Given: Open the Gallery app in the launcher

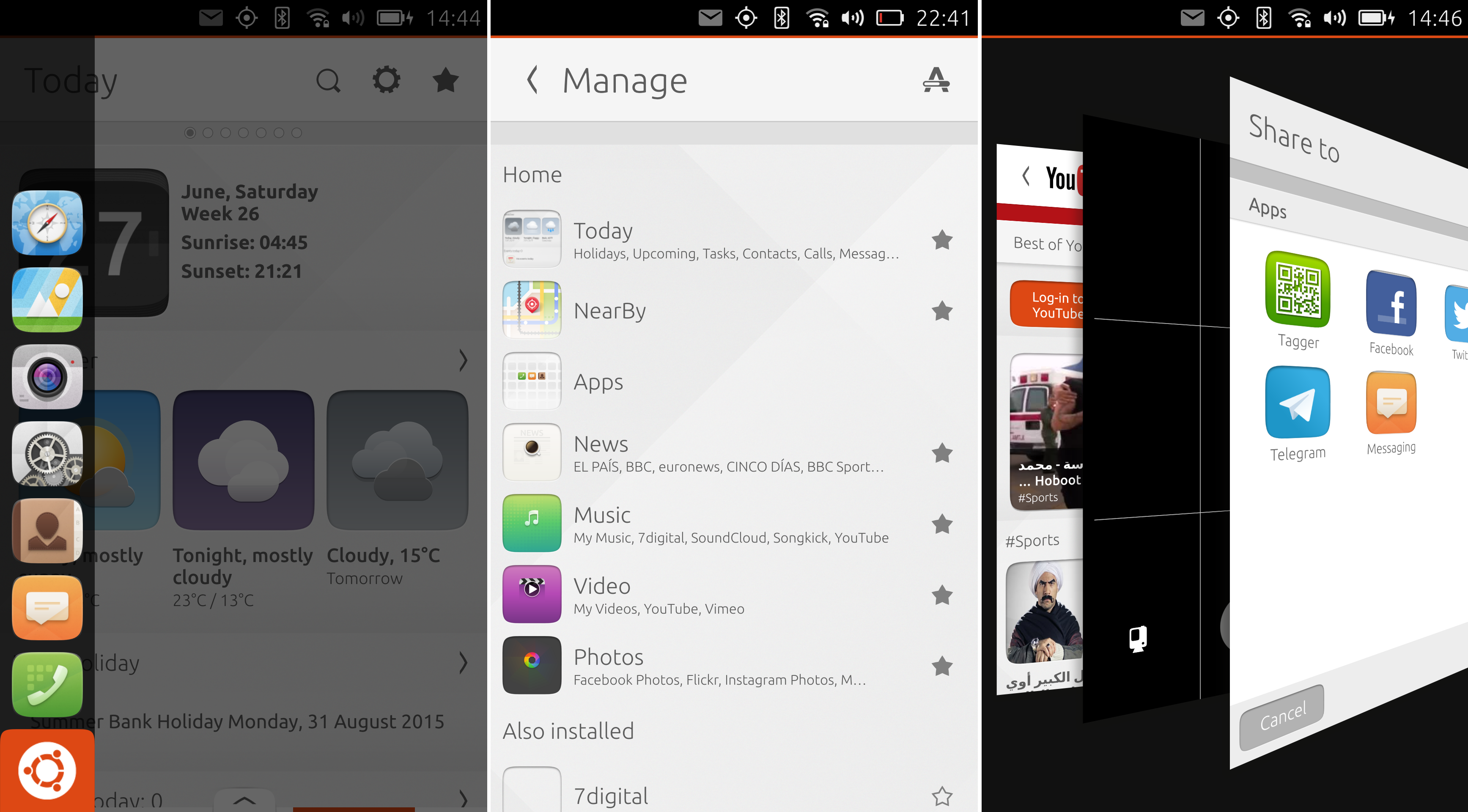Looking at the screenshot, I should coord(47,300).
